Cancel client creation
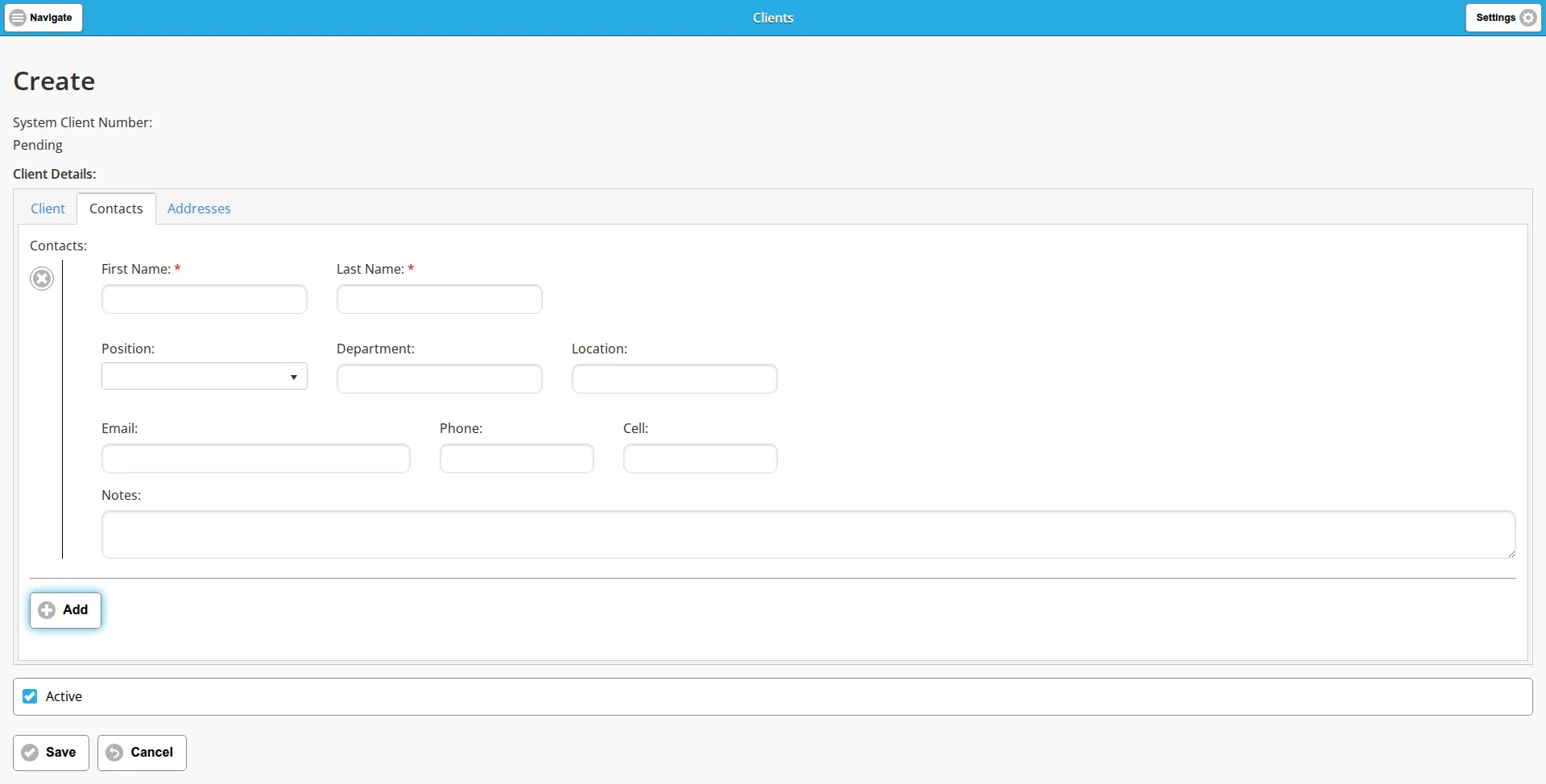The width and height of the screenshot is (1546, 784). point(142,753)
